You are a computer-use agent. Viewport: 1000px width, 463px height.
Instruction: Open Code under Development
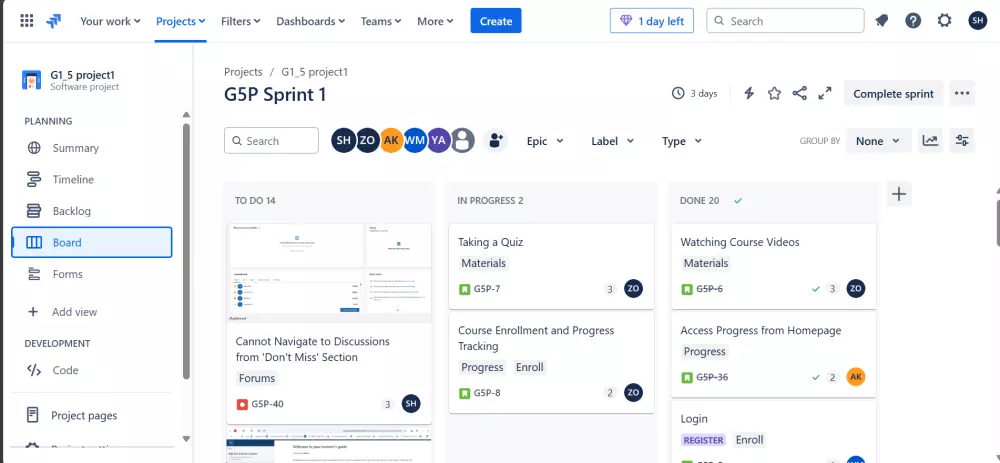coord(92,370)
